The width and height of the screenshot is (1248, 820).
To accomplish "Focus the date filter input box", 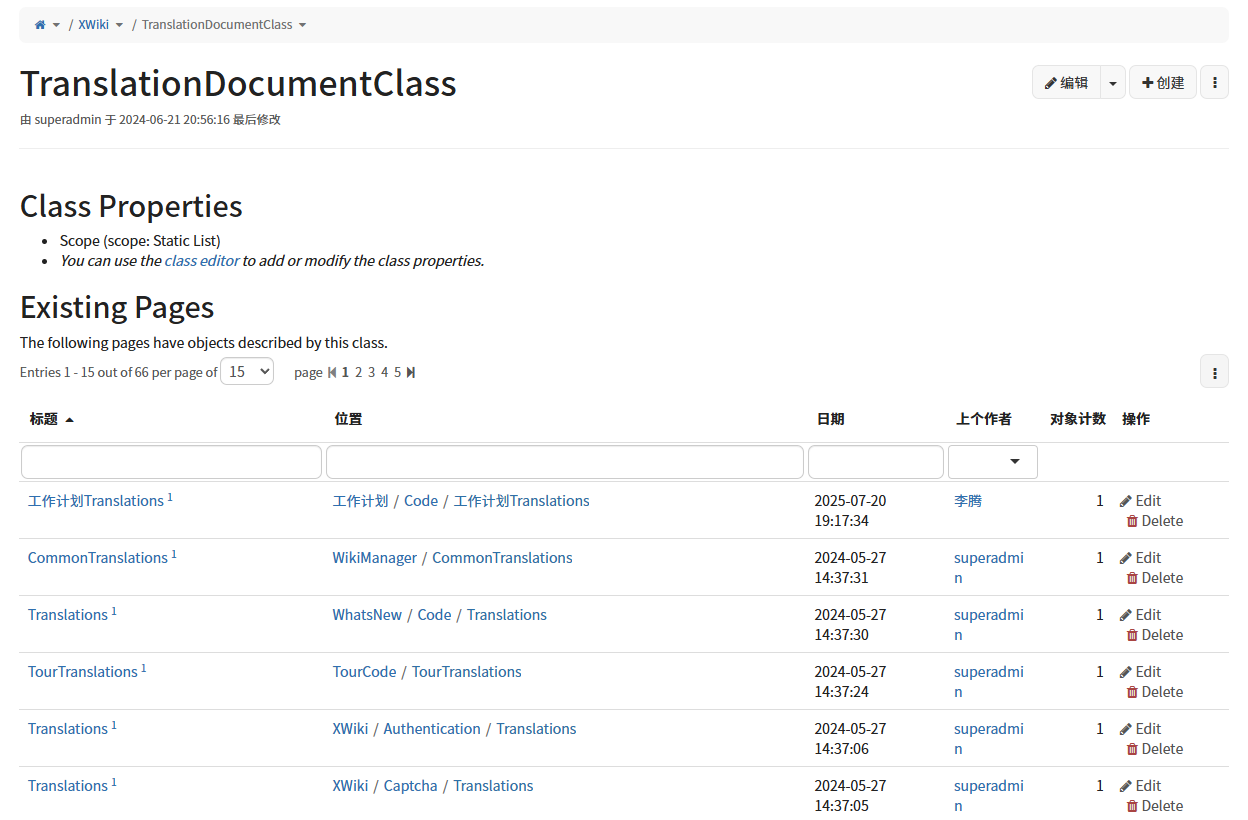I will coord(875,462).
